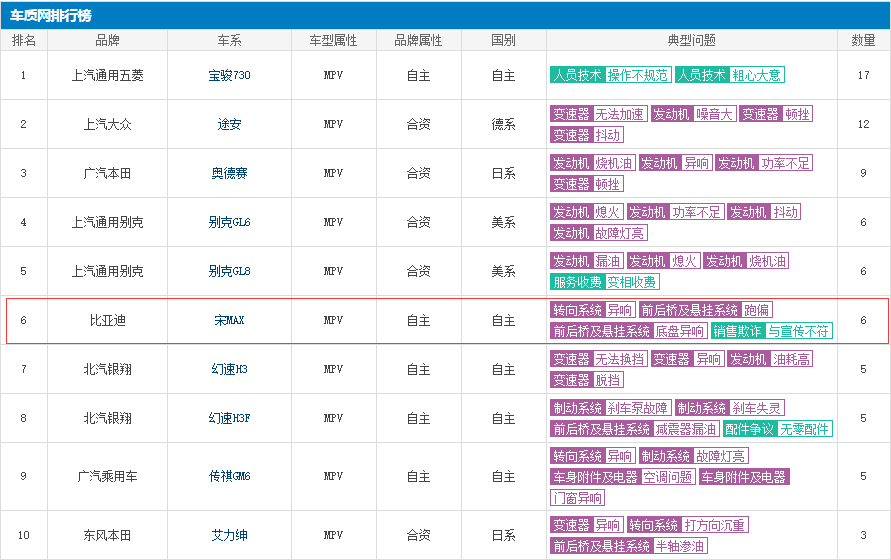891x560 pixels.
Task: Click the 典型问题 column header
Action: point(692,40)
